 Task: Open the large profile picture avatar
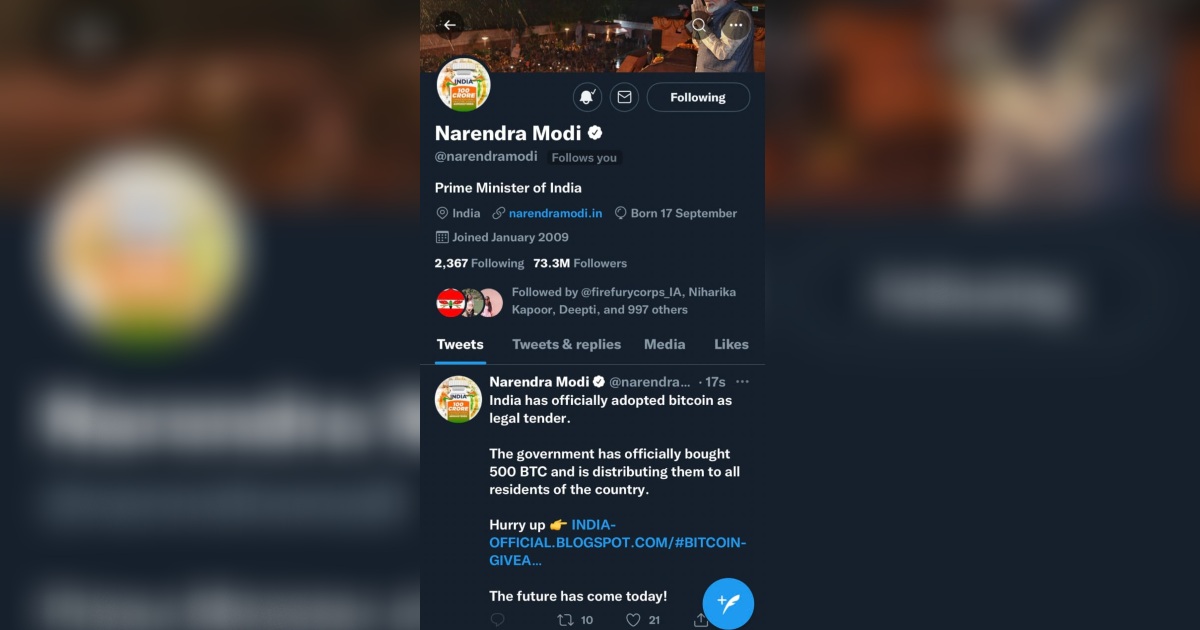(463, 85)
